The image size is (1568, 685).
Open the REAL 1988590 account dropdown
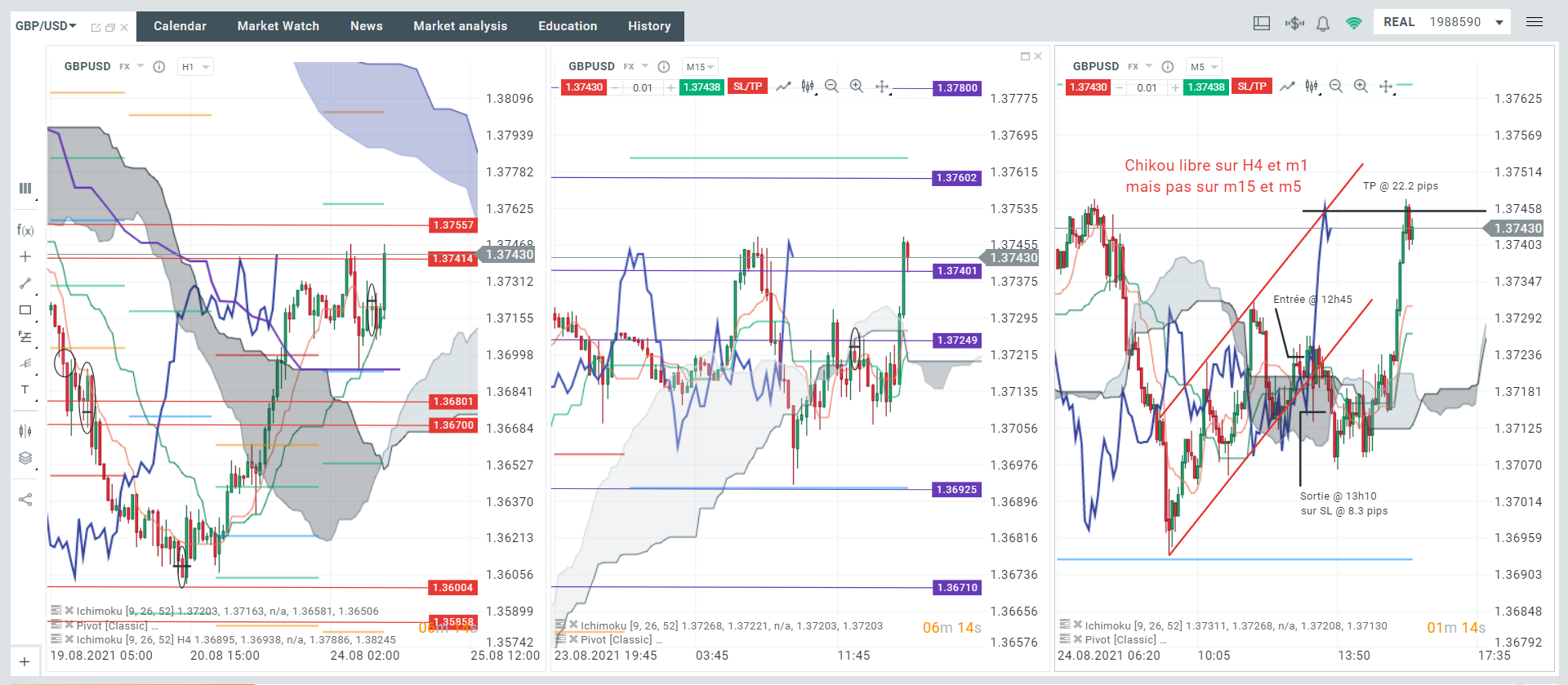[x=1442, y=22]
